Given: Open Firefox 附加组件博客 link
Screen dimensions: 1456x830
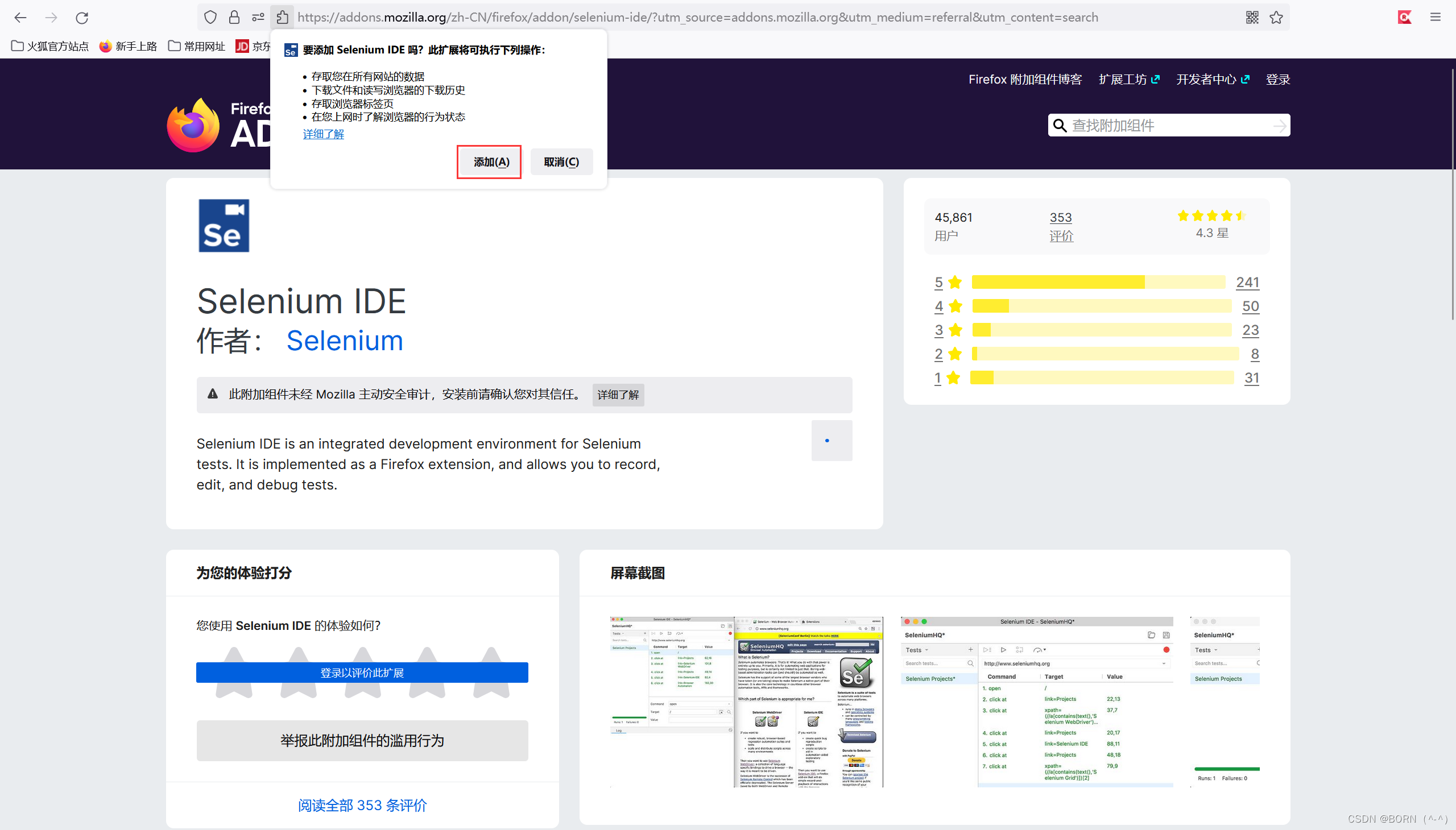Looking at the screenshot, I should click(x=1025, y=80).
